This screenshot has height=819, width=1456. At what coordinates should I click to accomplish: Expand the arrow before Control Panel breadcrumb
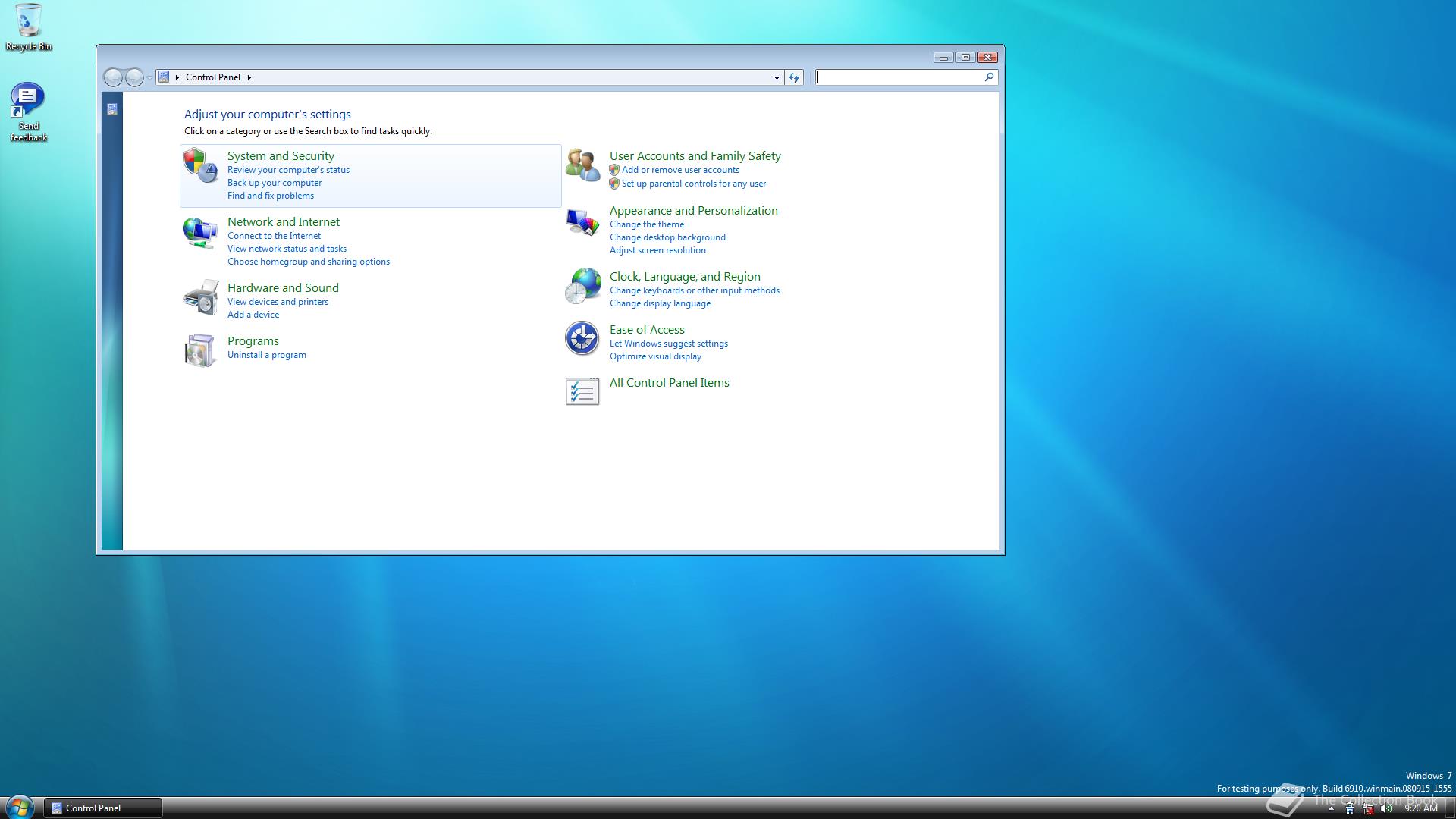coord(177,77)
